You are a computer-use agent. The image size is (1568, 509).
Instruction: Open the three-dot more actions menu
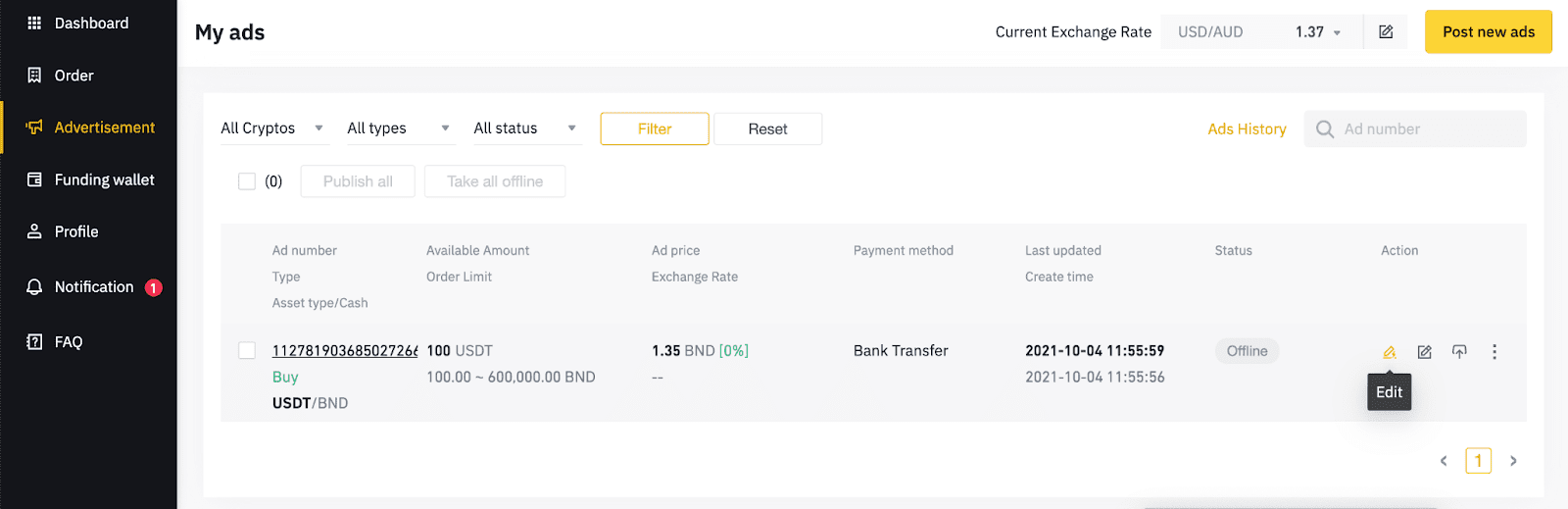1494,352
